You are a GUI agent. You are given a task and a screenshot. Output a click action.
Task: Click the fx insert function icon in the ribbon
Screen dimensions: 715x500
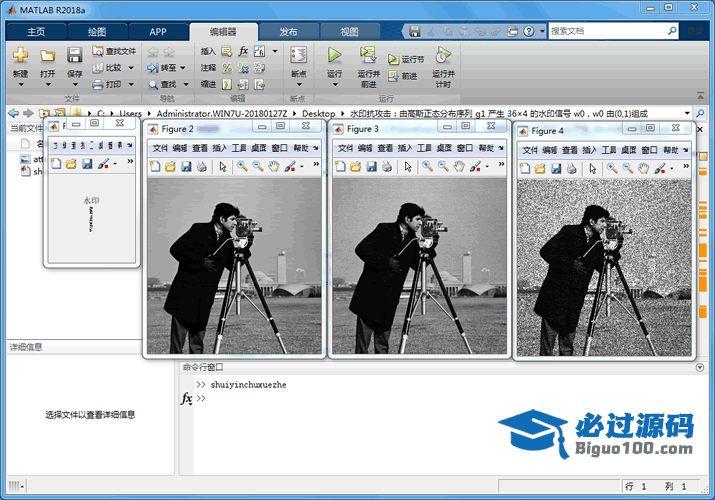click(244, 51)
